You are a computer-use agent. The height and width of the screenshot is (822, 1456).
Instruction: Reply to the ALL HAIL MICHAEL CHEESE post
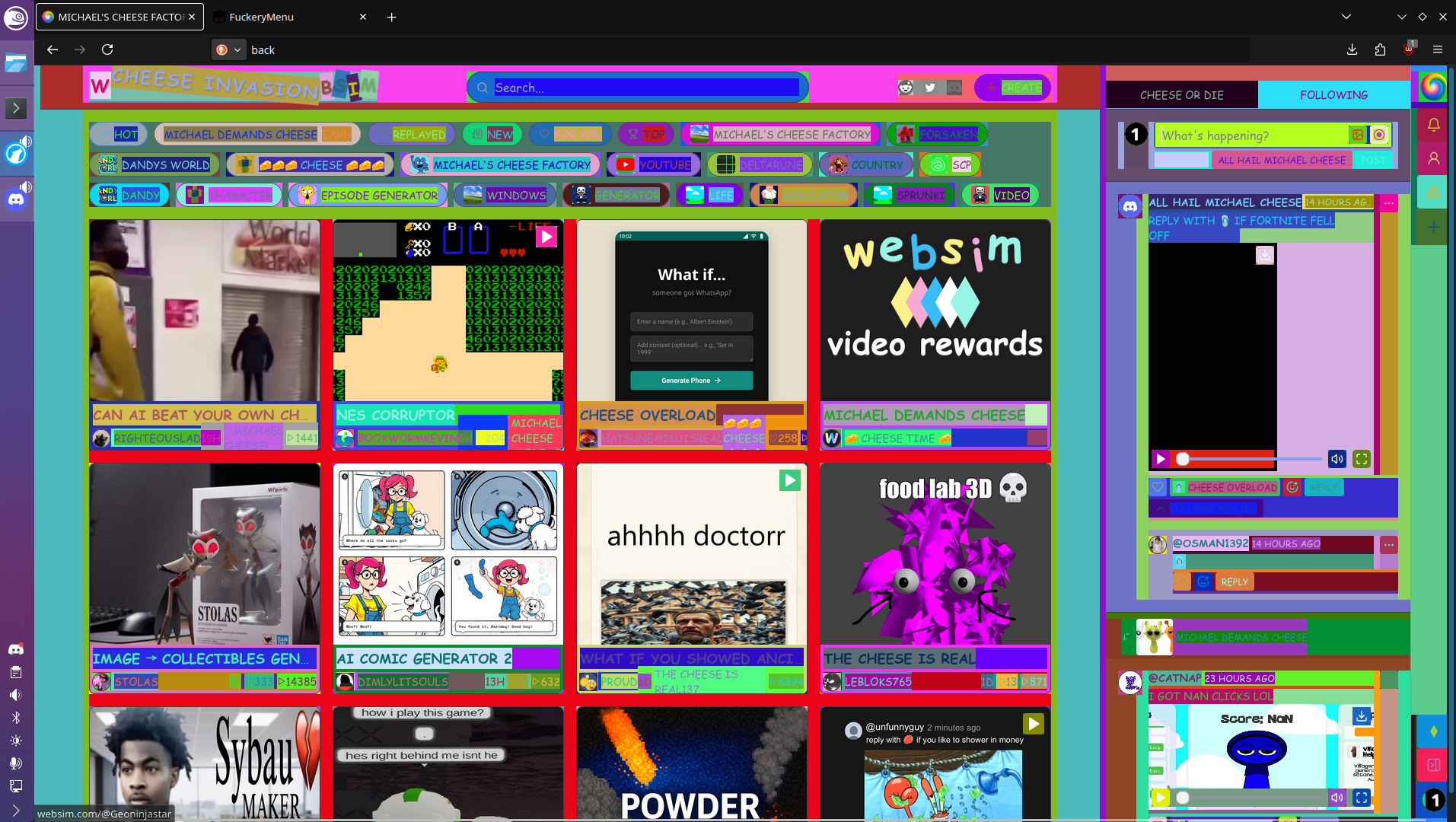tap(1324, 487)
